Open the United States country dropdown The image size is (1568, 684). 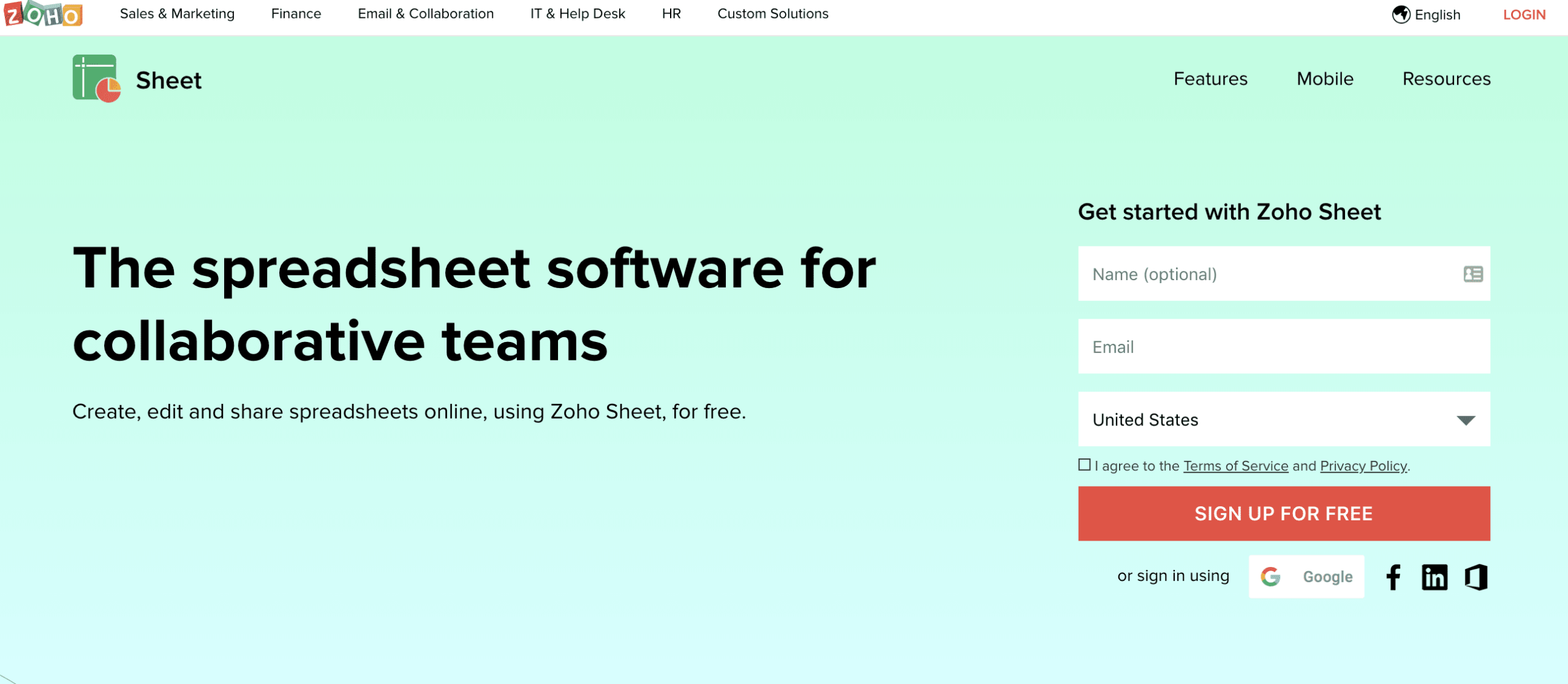(x=1284, y=419)
